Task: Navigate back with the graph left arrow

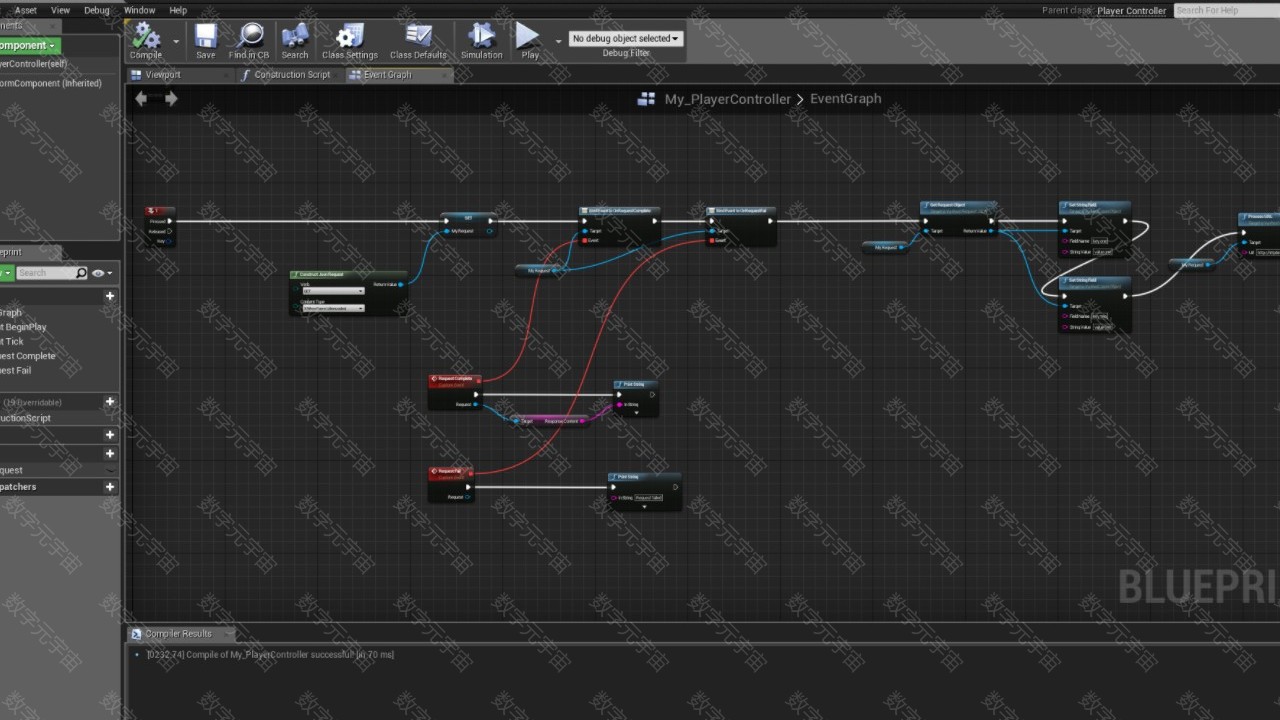Action: pyautogui.click(x=141, y=98)
